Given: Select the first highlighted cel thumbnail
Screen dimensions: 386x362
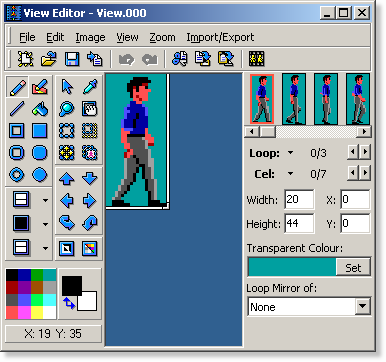Looking at the screenshot, I should [x=262, y=99].
